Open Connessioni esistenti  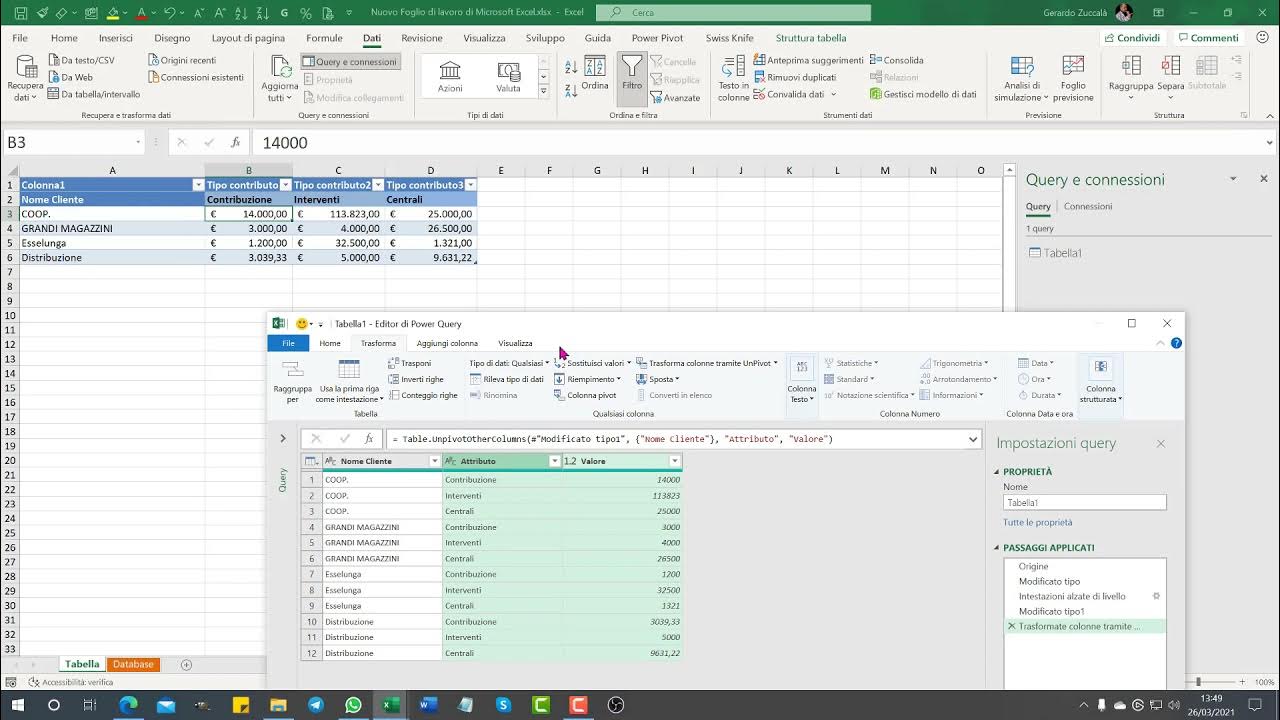point(195,77)
